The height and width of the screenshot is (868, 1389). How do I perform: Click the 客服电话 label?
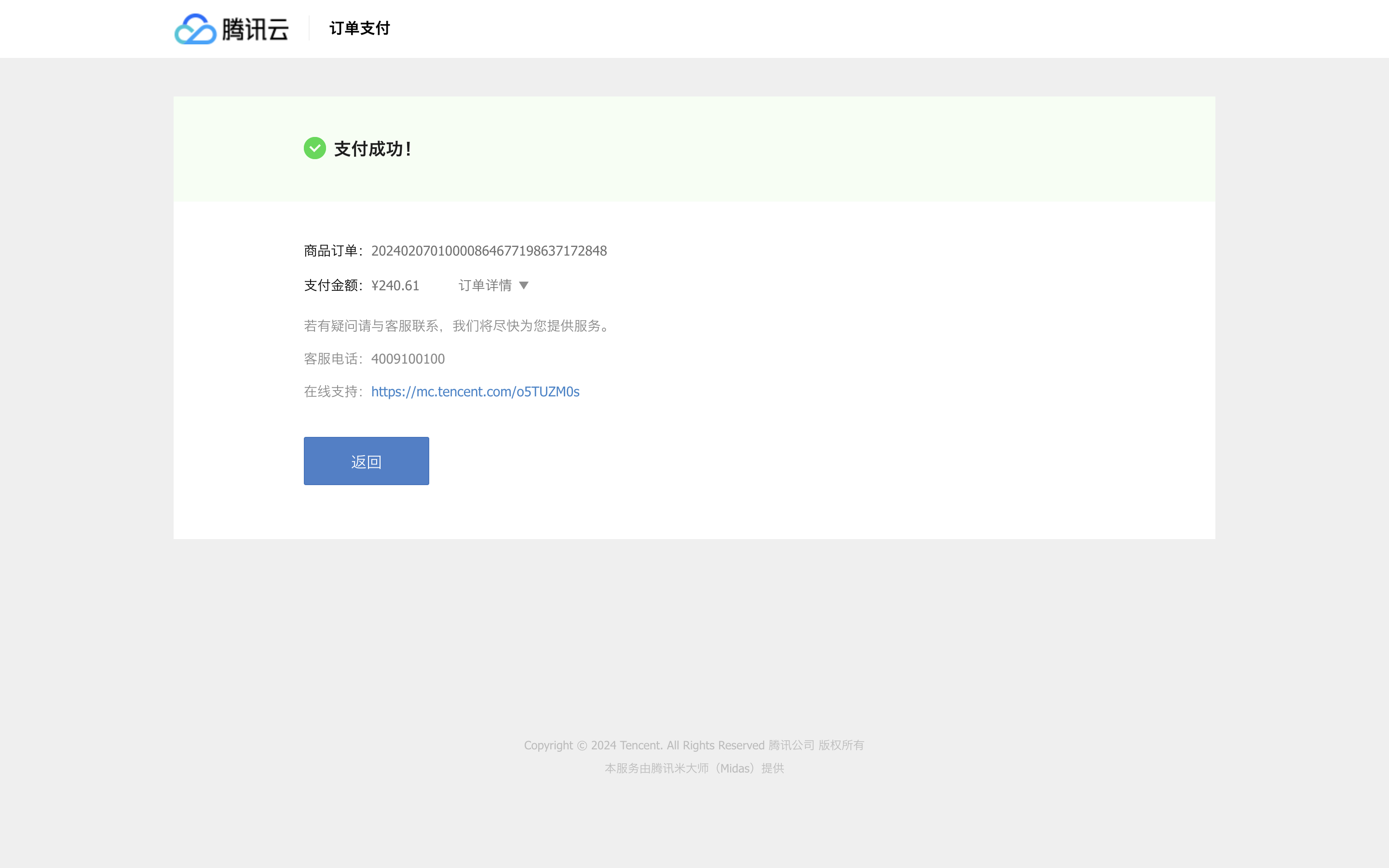point(331,359)
